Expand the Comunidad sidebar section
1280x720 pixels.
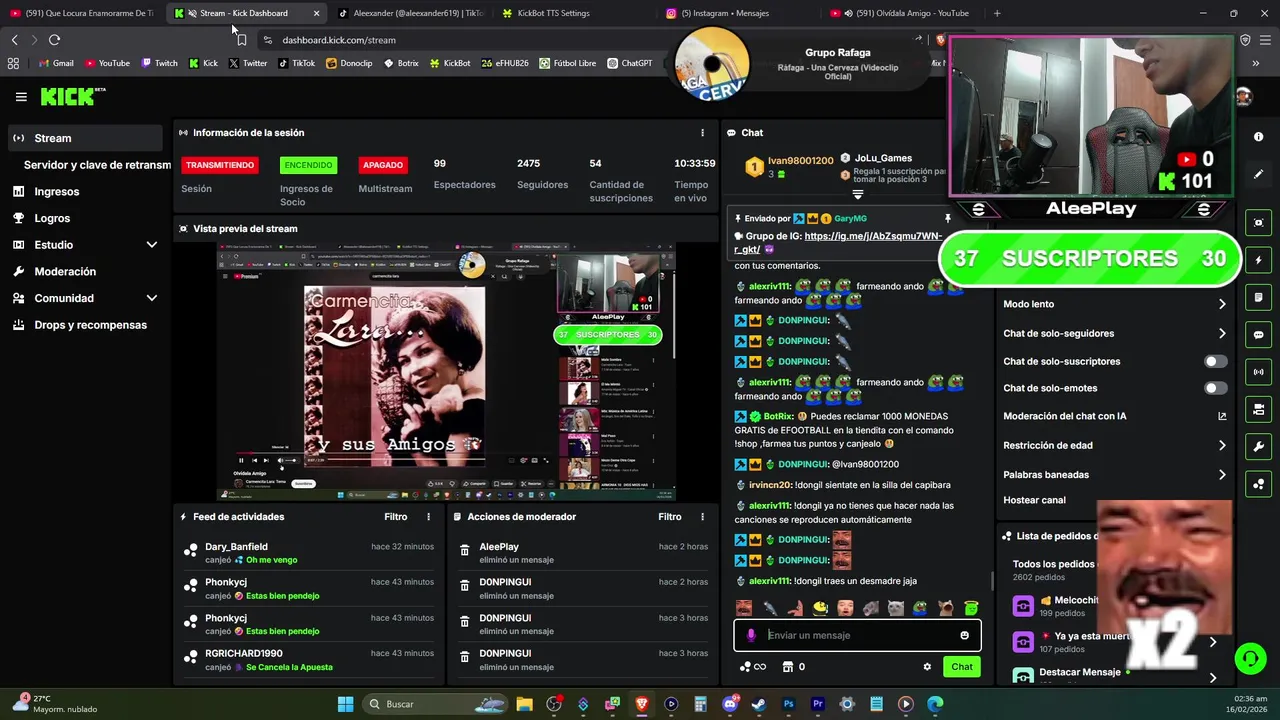[152, 298]
